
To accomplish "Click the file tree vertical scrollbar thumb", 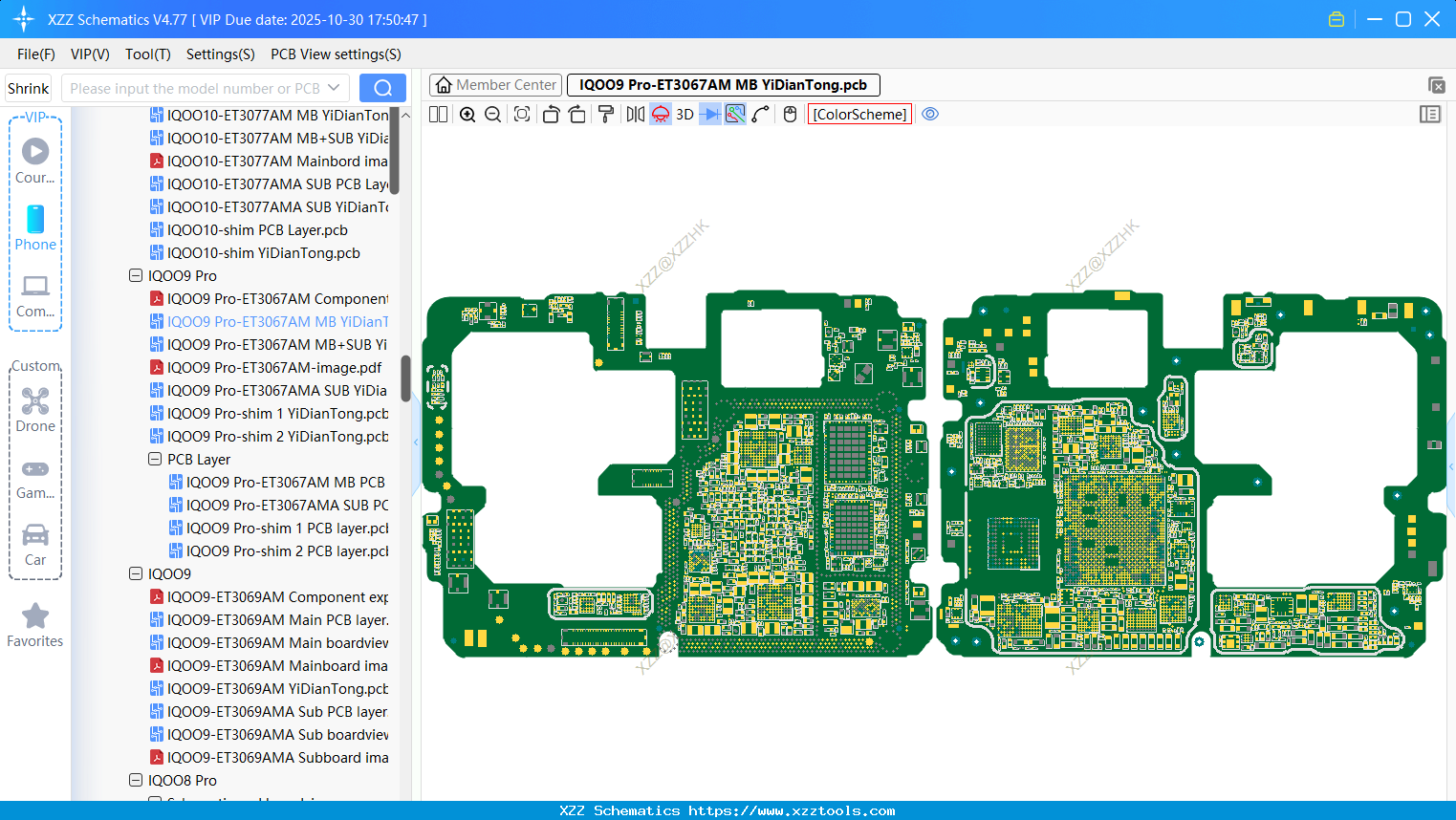I will (x=405, y=378).
